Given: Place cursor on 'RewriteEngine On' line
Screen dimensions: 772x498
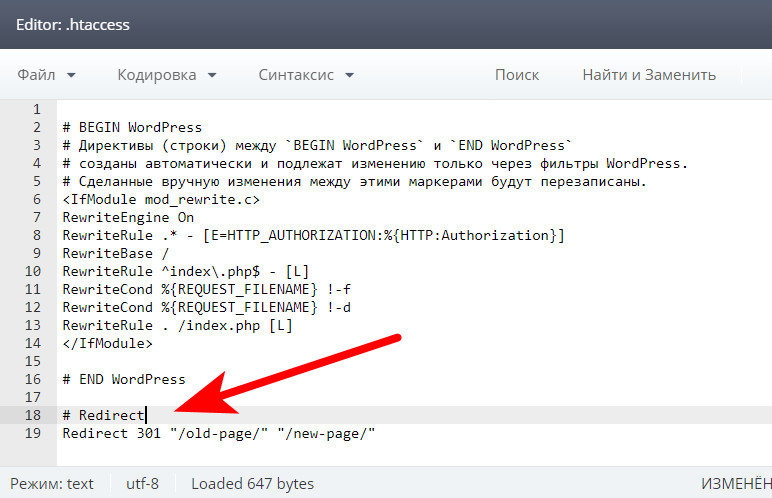Looking at the screenshot, I should (x=128, y=217).
